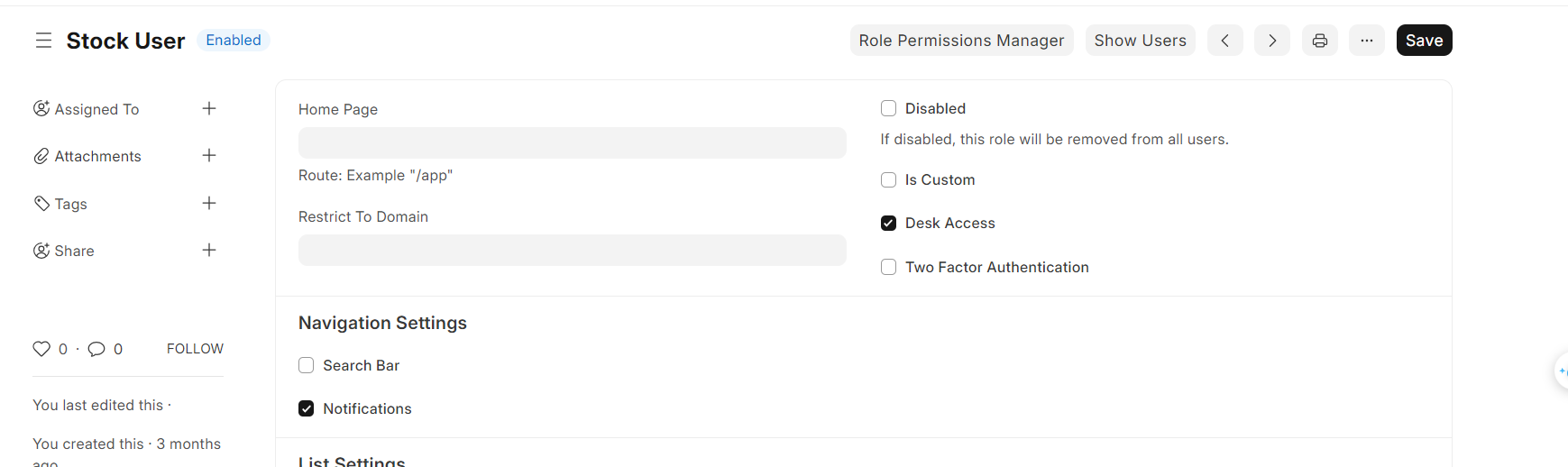The height and width of the screenshot is (467, 1568).
Task: Click the print icon button
Action: pos(1319,41)
